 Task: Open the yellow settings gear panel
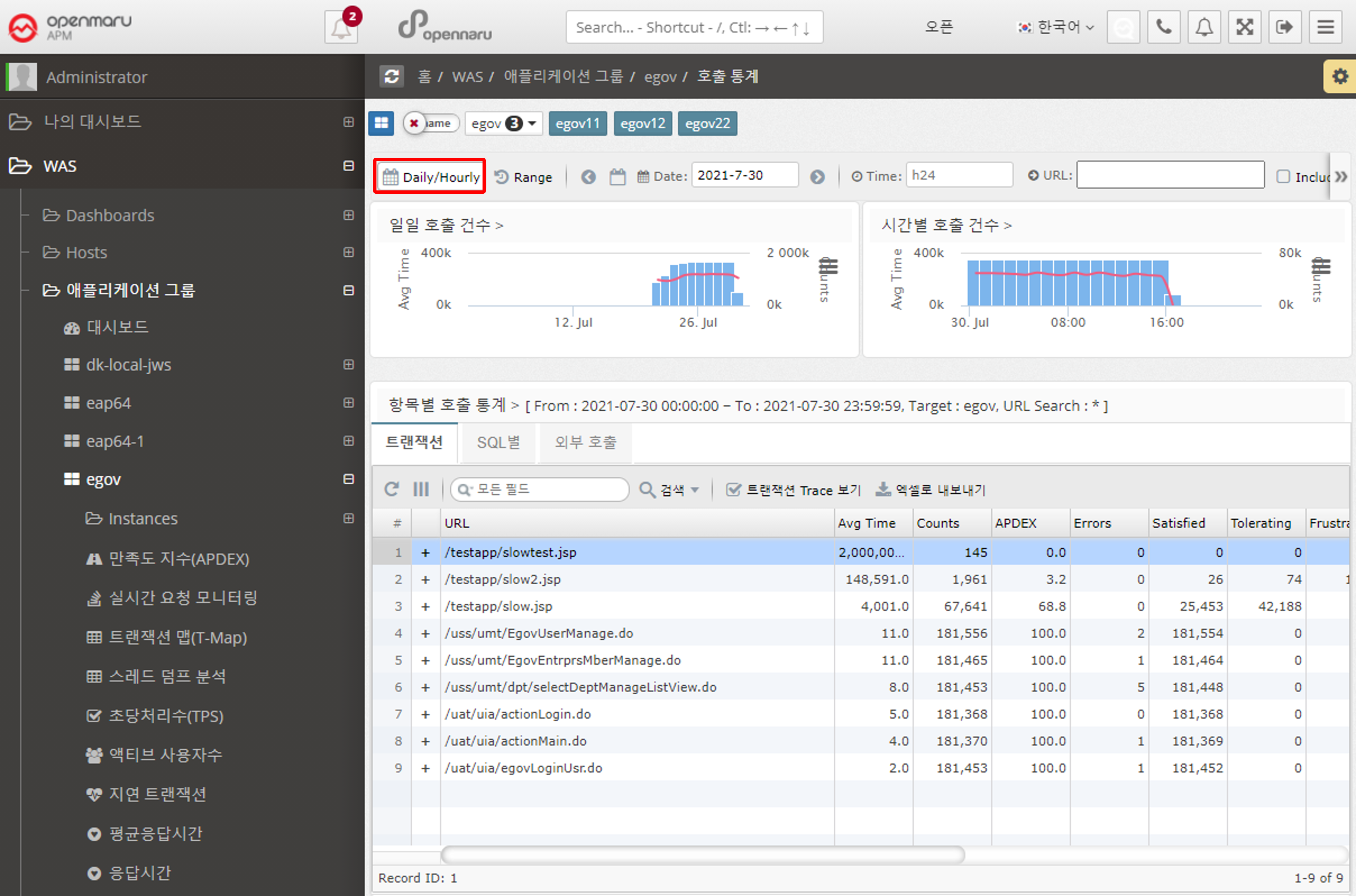click(x=1340, y=76)
